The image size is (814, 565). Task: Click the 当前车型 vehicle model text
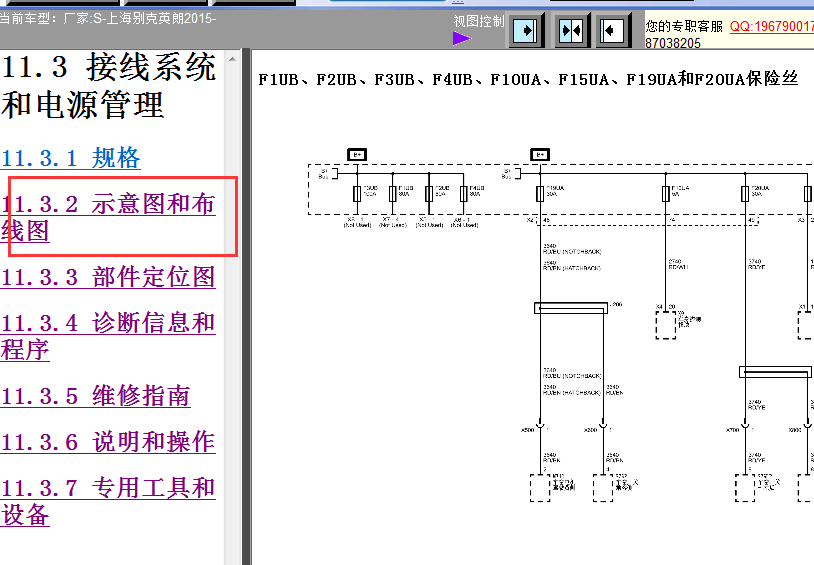[108, 19]
